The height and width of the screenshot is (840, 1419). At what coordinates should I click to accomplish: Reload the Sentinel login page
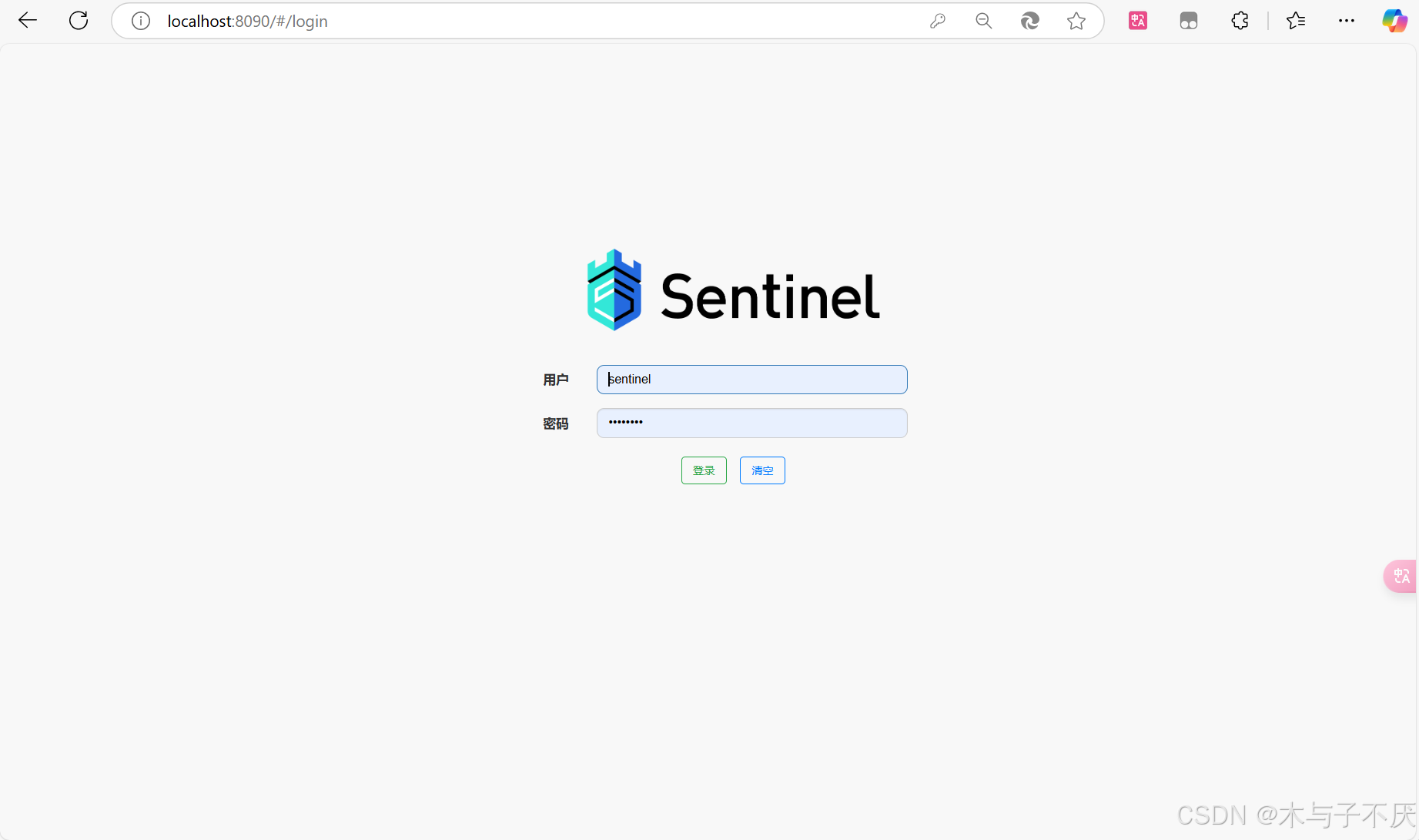coord(78,20)
